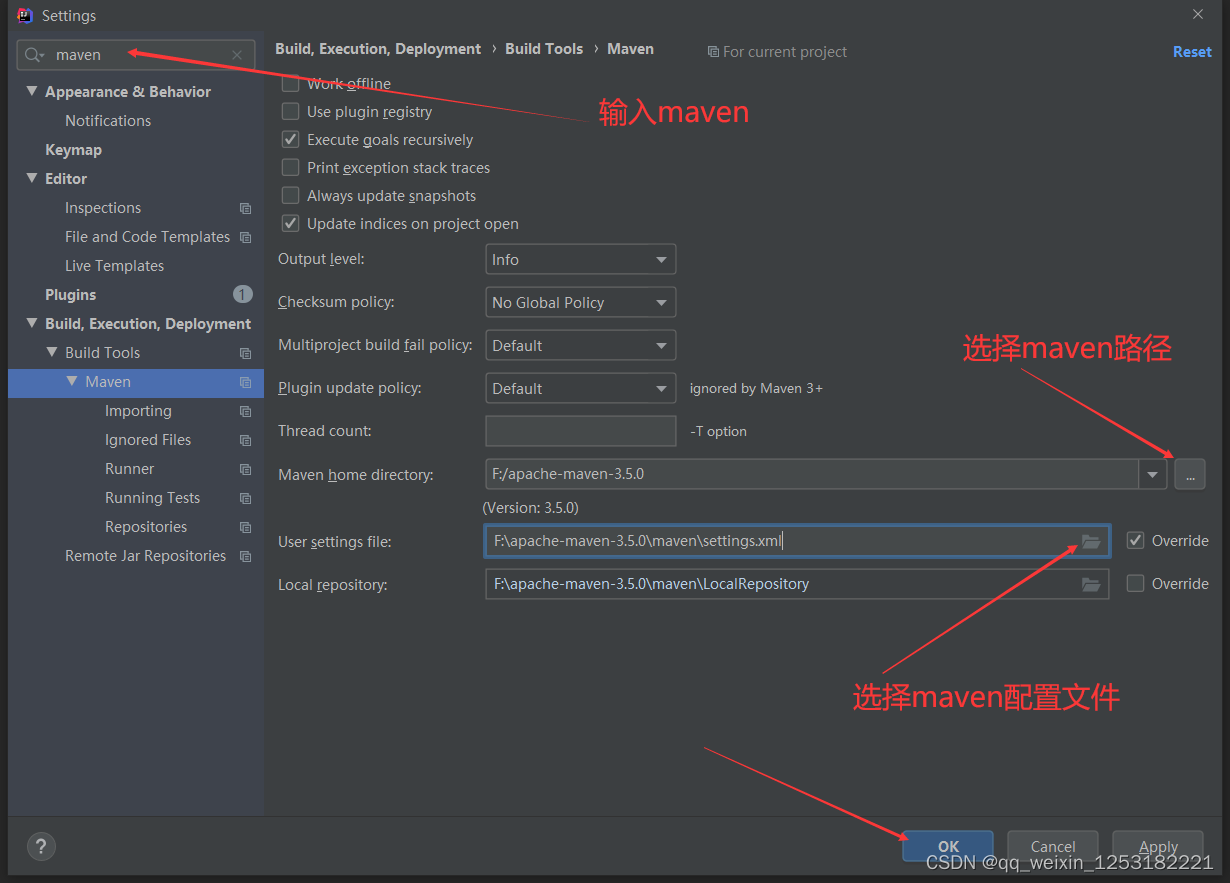
Task: Enable Override for Local repository
Action: click(x=1135, y=583)
